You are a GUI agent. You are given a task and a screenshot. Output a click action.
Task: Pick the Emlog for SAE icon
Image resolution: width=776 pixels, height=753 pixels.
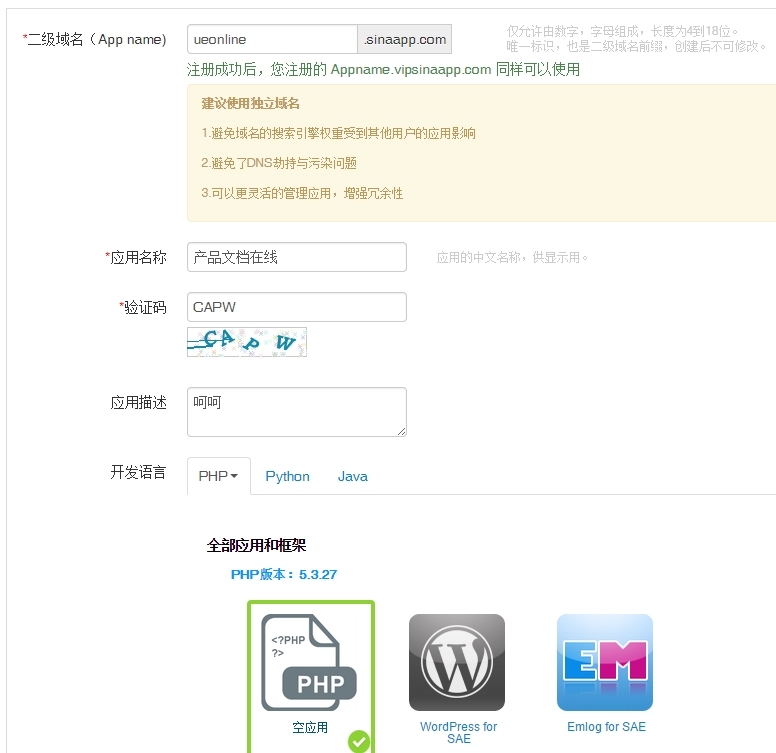[605, 662]
